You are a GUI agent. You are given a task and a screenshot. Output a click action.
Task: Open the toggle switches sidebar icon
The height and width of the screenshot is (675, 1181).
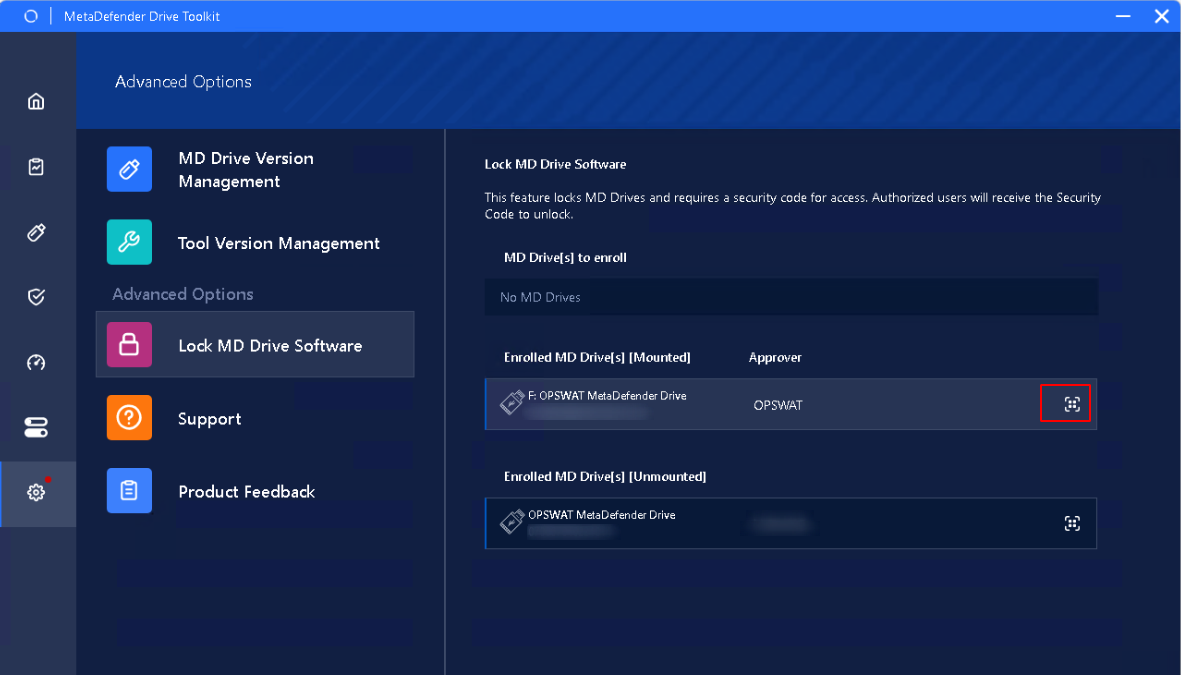coord(36,428)
